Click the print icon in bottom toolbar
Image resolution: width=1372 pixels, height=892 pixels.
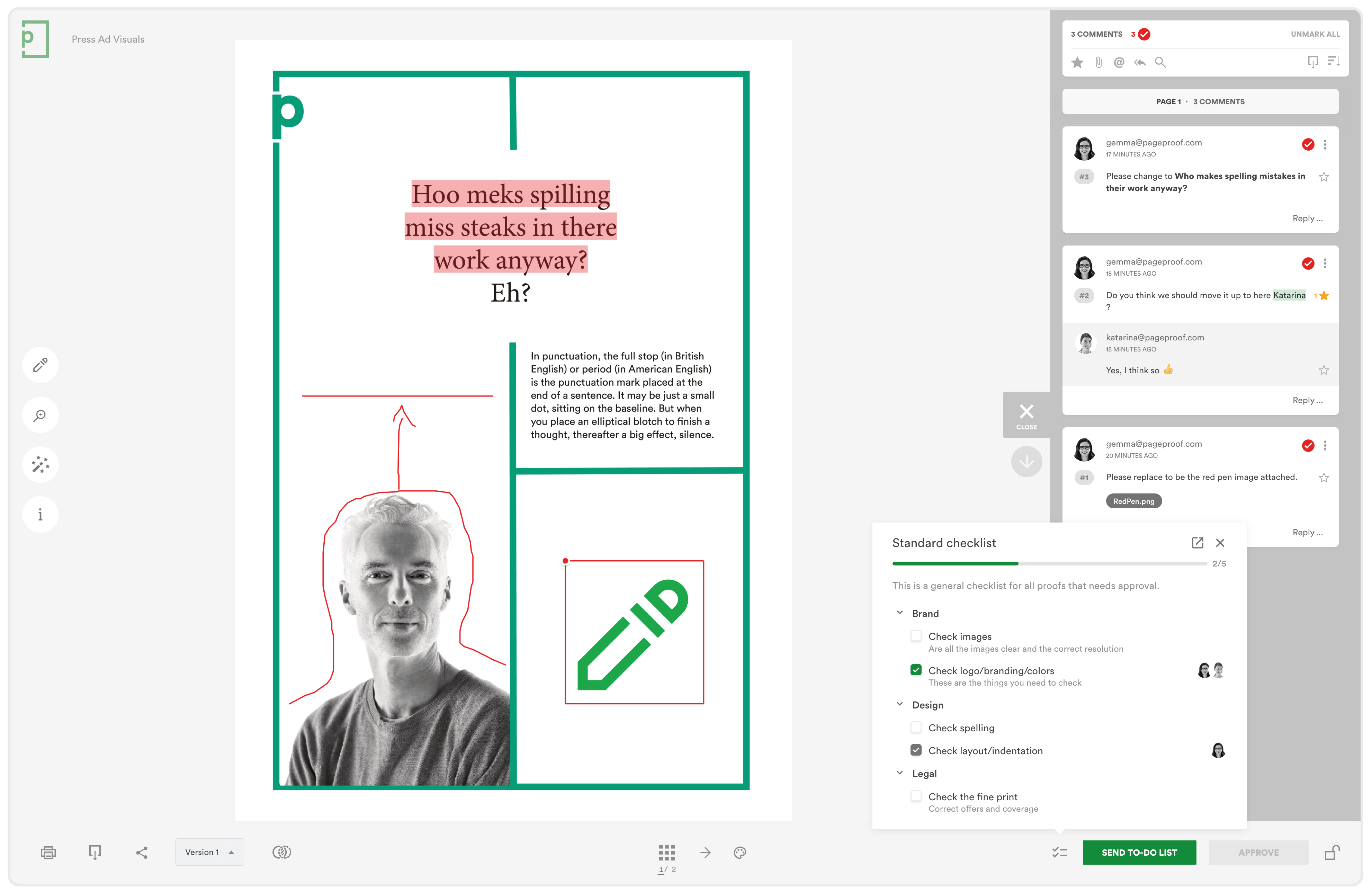[x=48, y=852]
